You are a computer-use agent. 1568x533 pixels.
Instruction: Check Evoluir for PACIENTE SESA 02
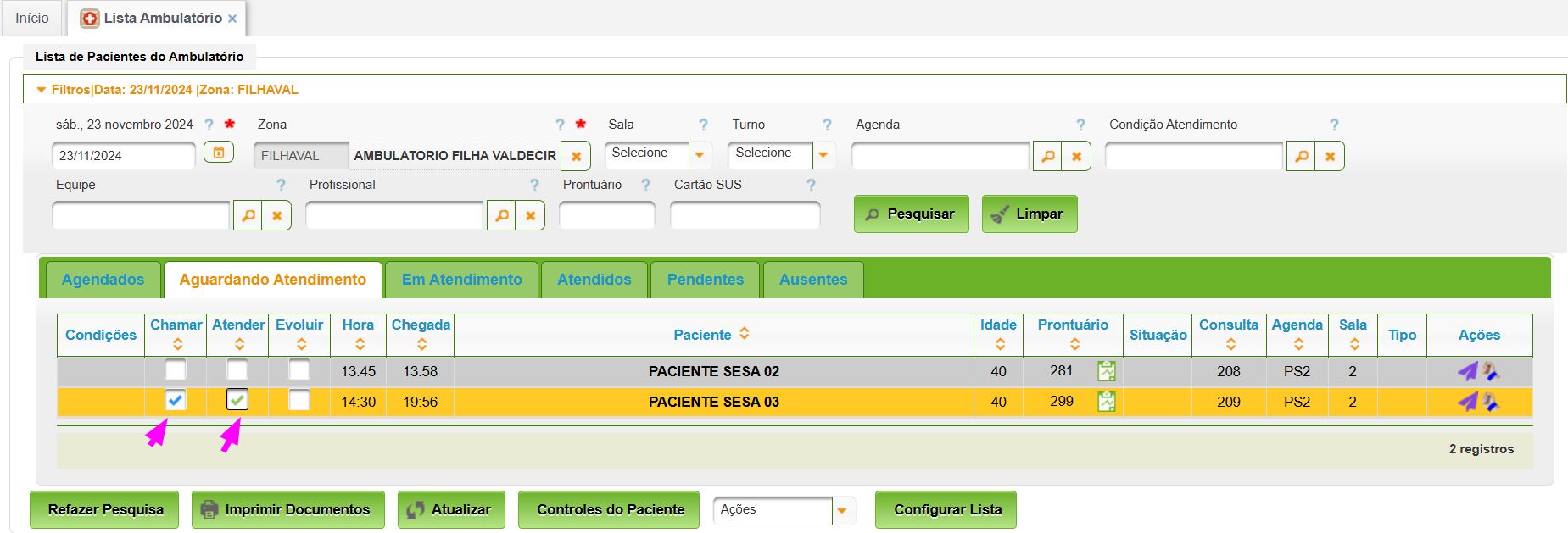299,369
